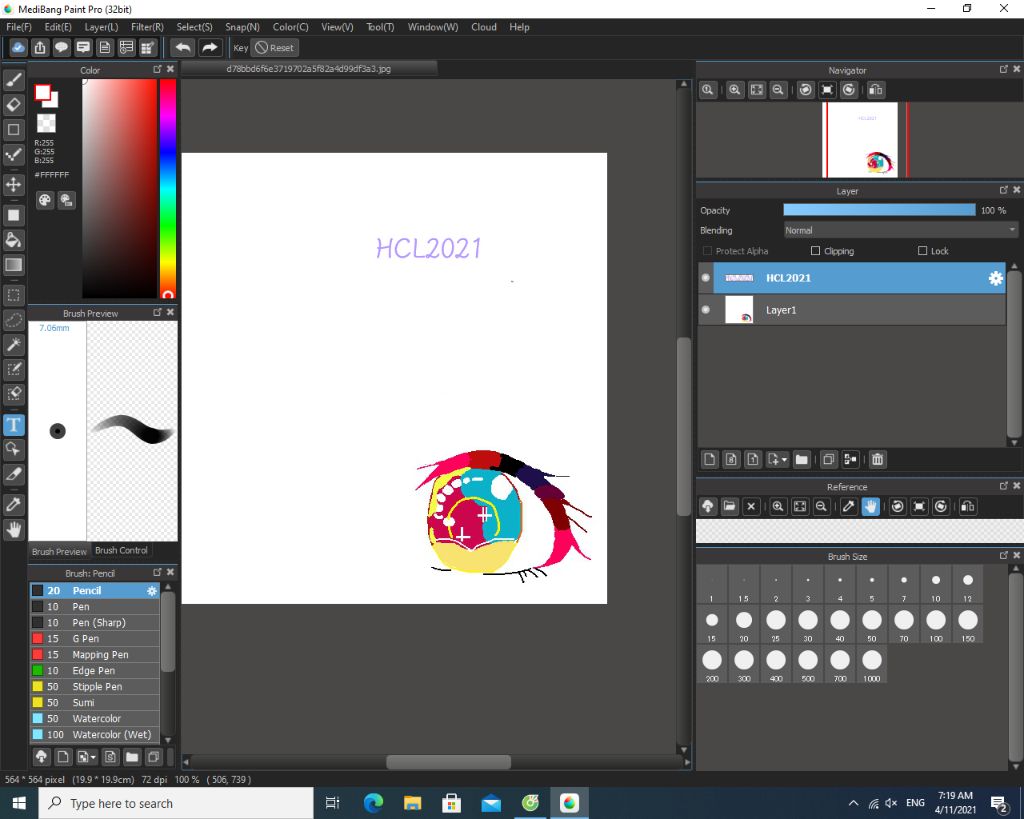
Task: Open Microsoft Edge from the taskbar
Action: click(x=373, y=803)
